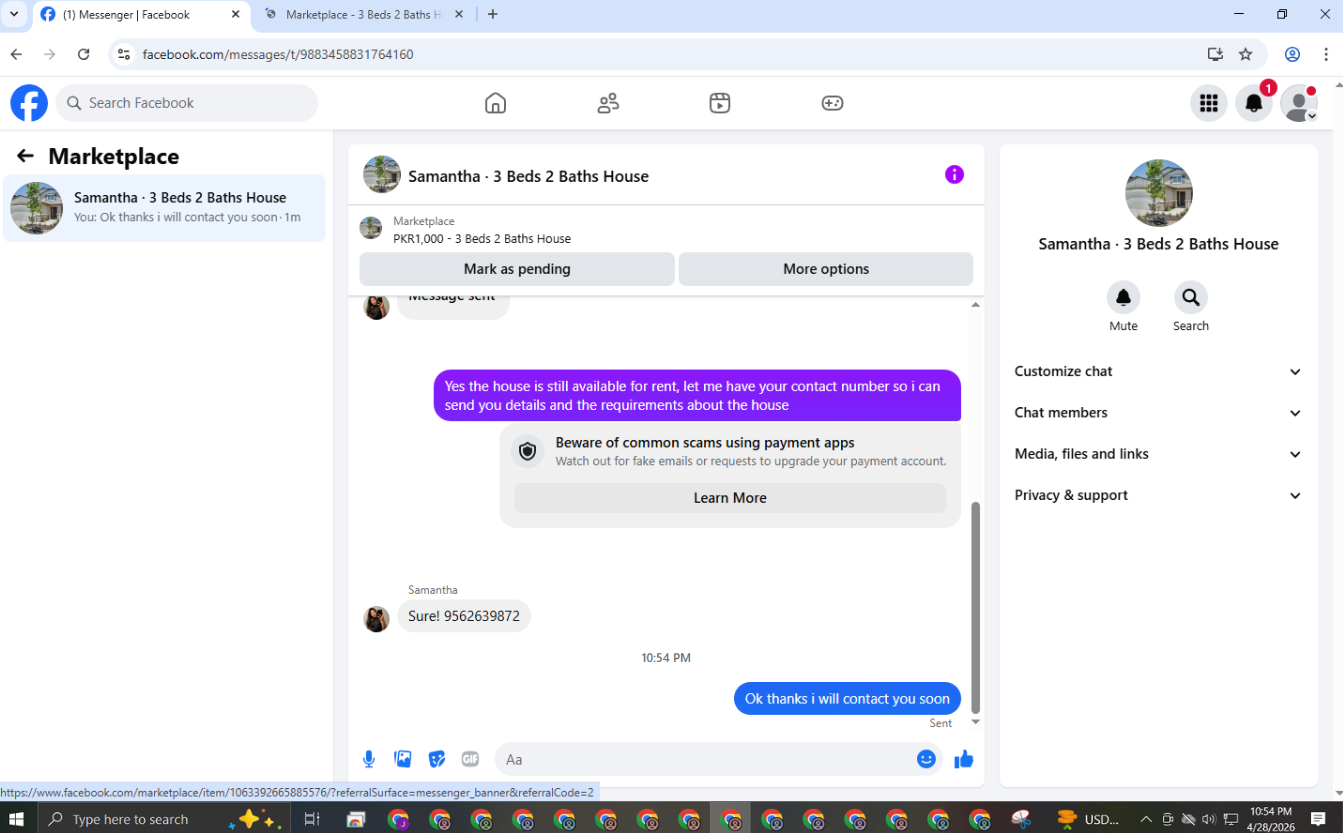Expand Chat members section
1343x833 pixels.
click(1158, 412)
